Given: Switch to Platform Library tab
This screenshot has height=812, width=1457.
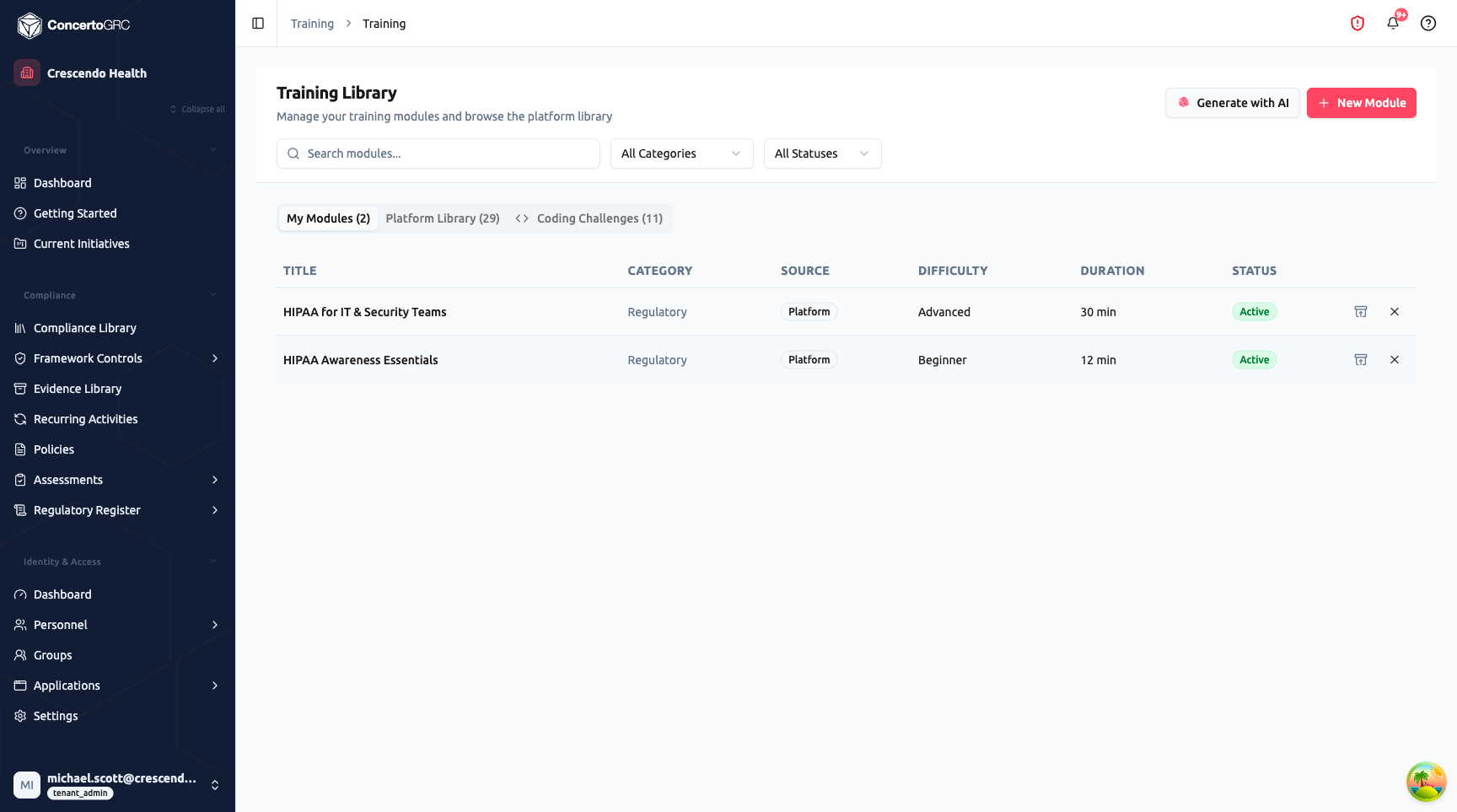Looking at the screenshot, I should (x=443, y=218).
